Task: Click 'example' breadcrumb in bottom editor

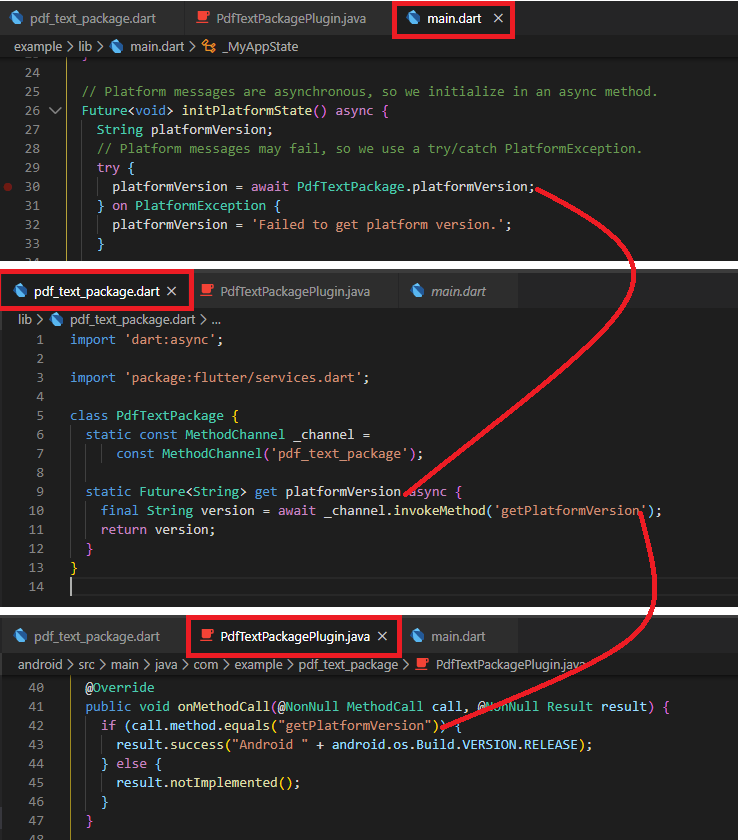Action: (258, 665)
